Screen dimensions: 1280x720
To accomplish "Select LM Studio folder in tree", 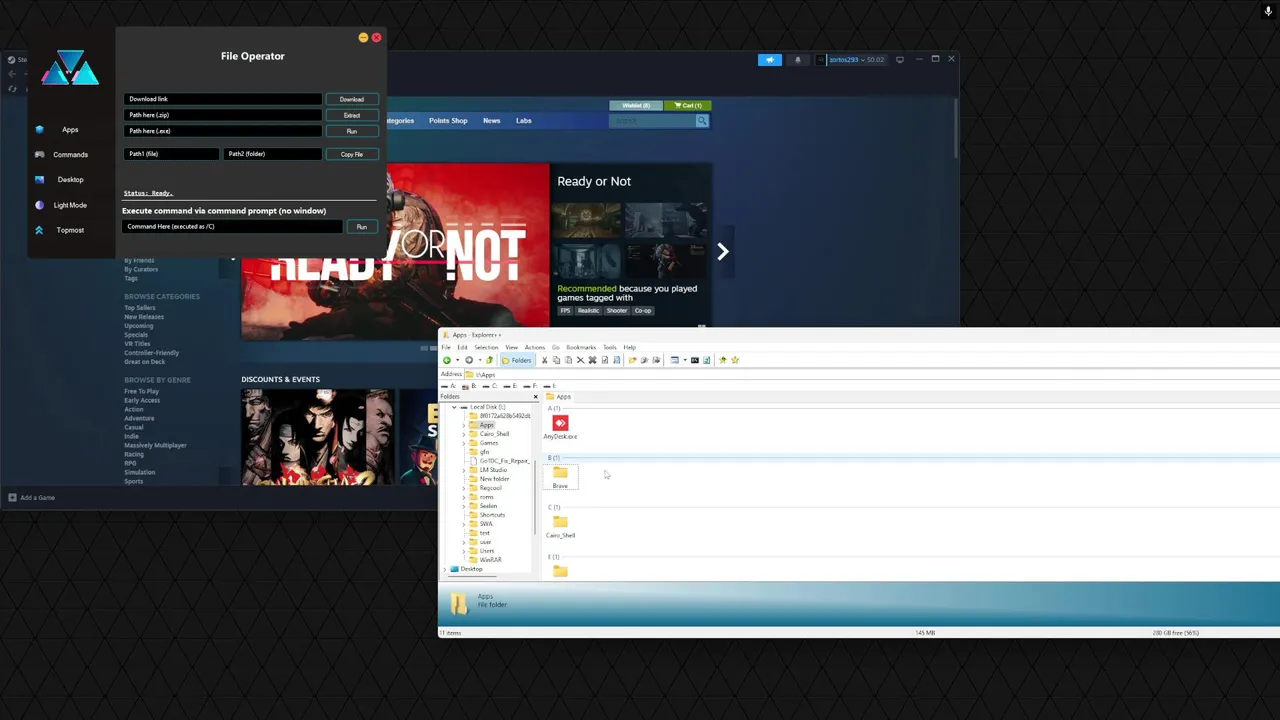I will pos(493,470).
